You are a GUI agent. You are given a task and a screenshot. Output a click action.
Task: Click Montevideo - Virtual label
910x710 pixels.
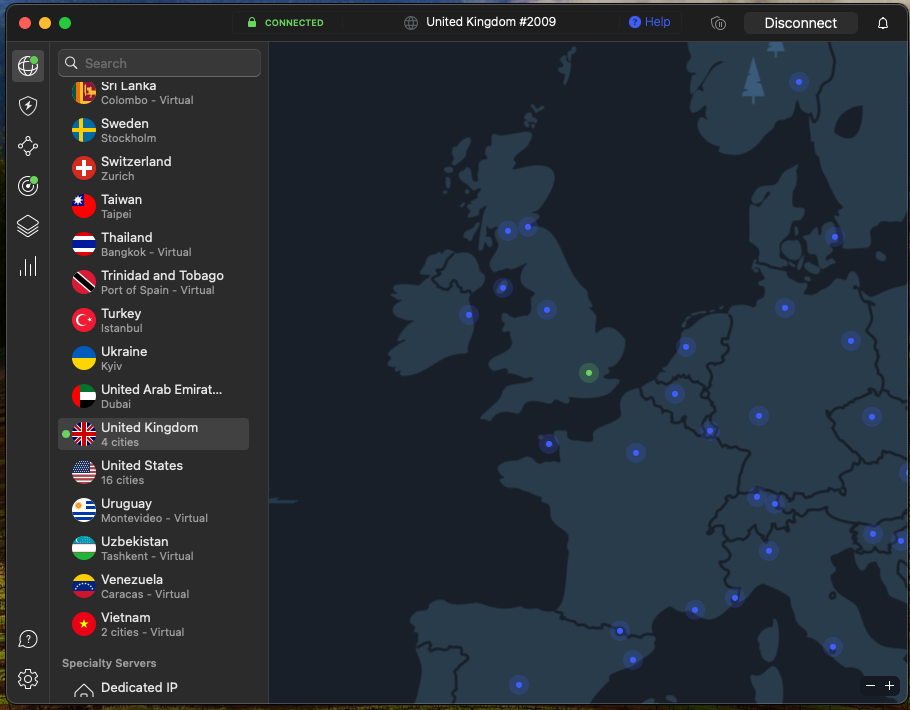(x=154, y=518)
